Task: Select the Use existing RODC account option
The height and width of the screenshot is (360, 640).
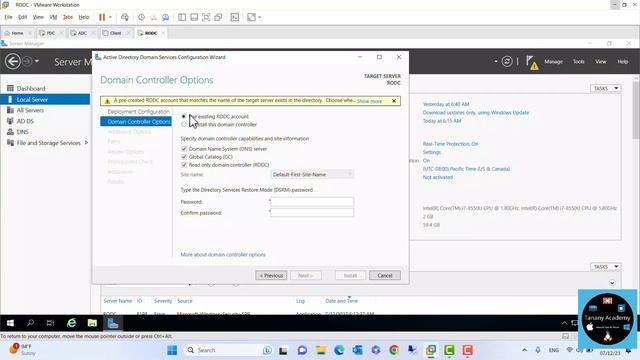Action: click(x=184, y=116)
